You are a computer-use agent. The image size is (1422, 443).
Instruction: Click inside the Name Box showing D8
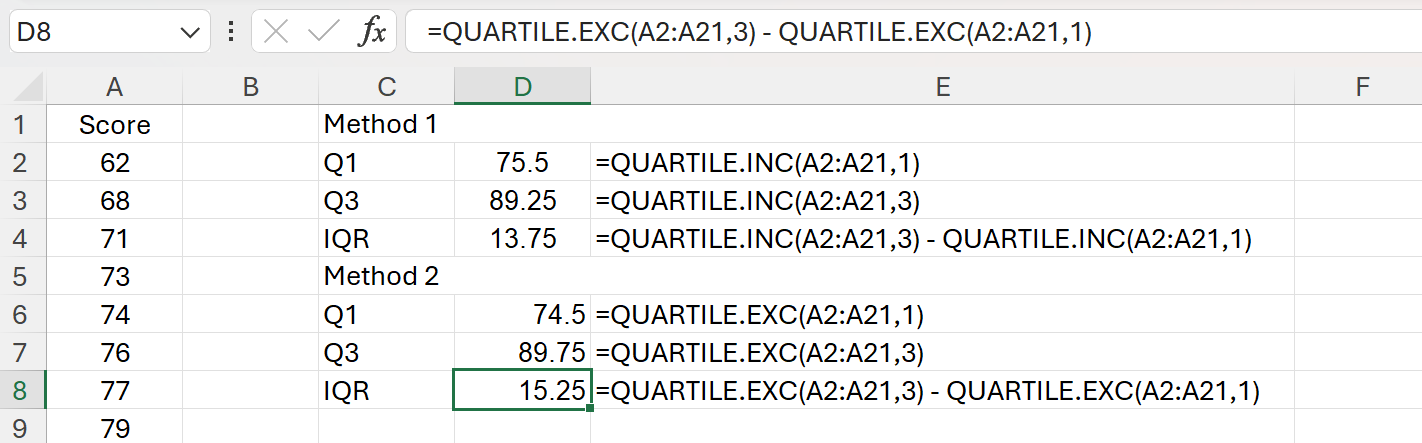click(x=90, y=32)
